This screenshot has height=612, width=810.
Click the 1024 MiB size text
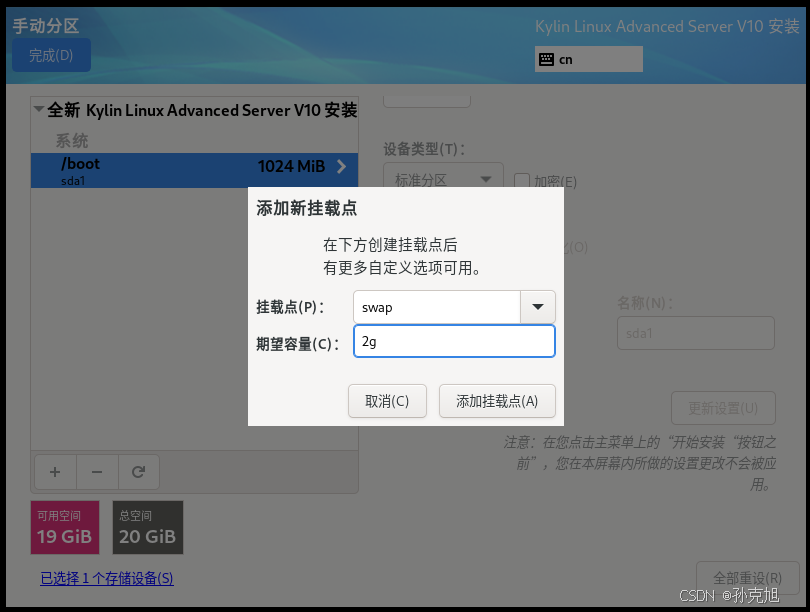tap(291, 166)
